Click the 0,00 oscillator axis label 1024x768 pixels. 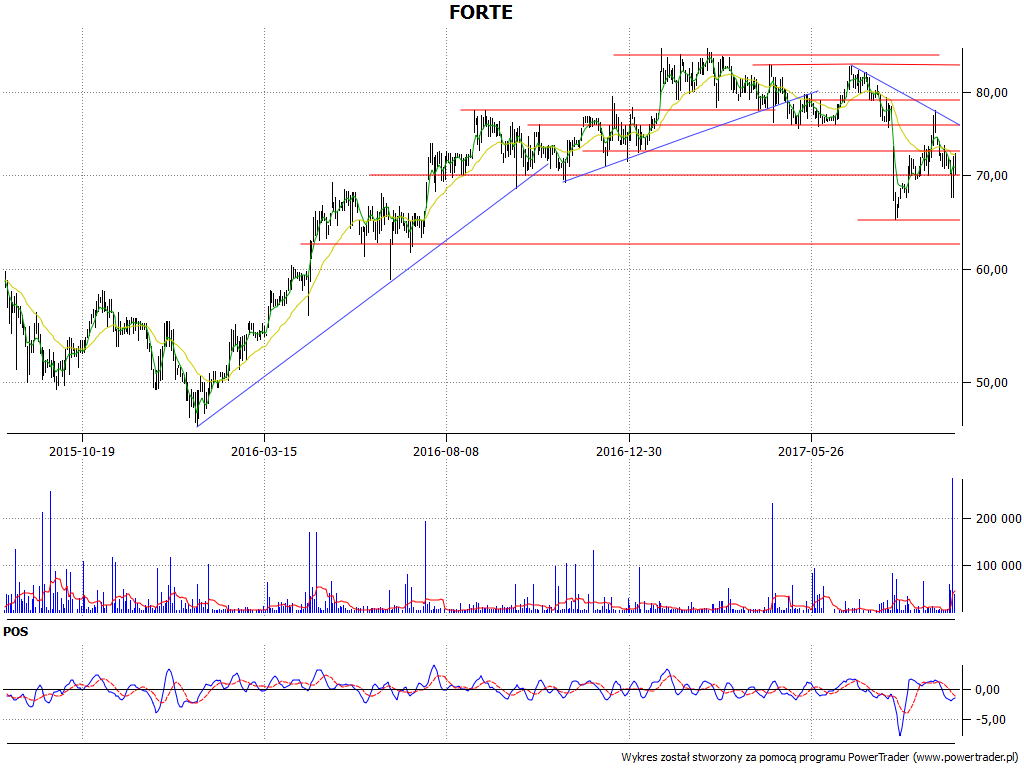987,690
